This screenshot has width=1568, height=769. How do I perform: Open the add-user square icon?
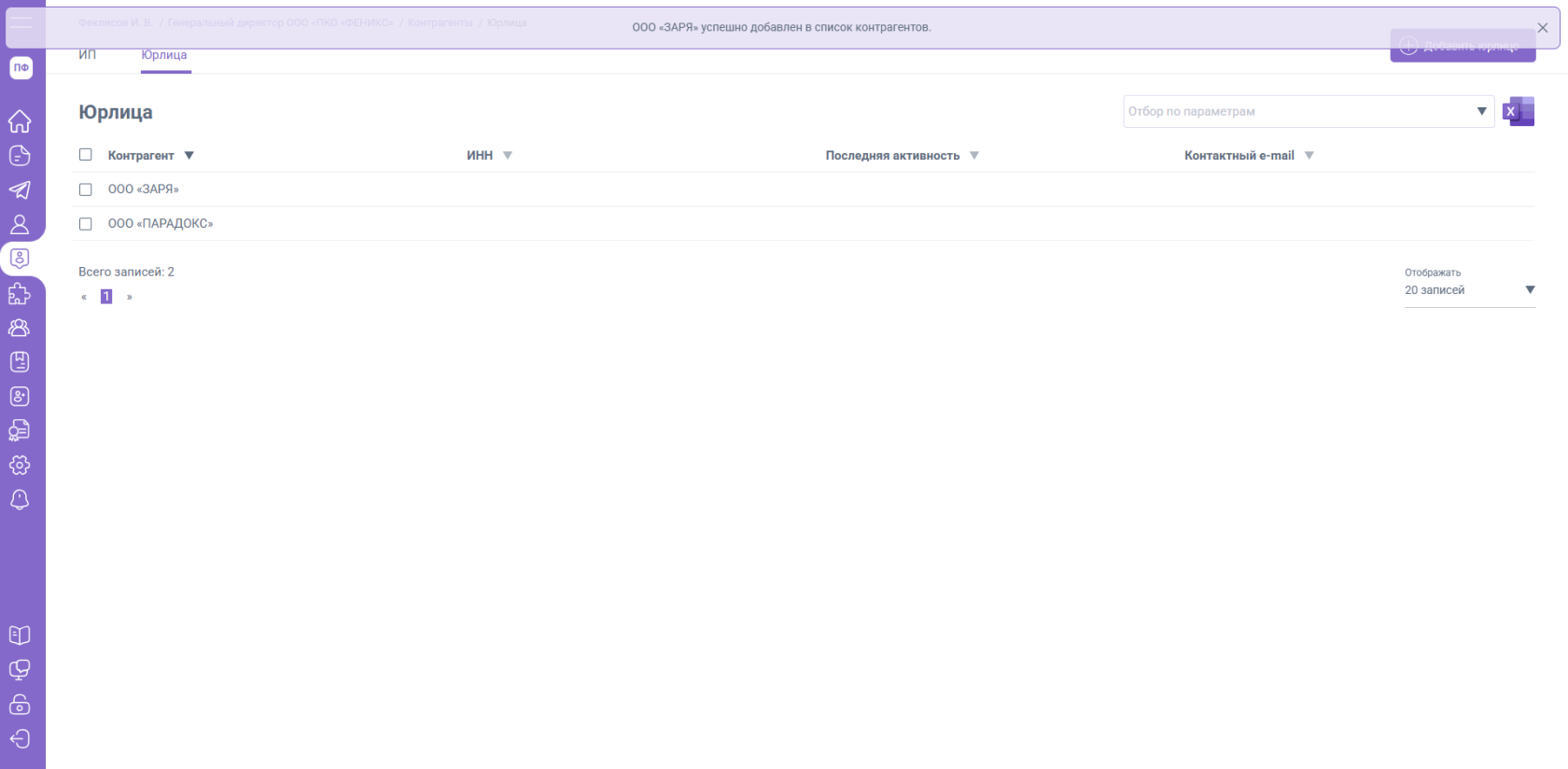click(20, 397)
